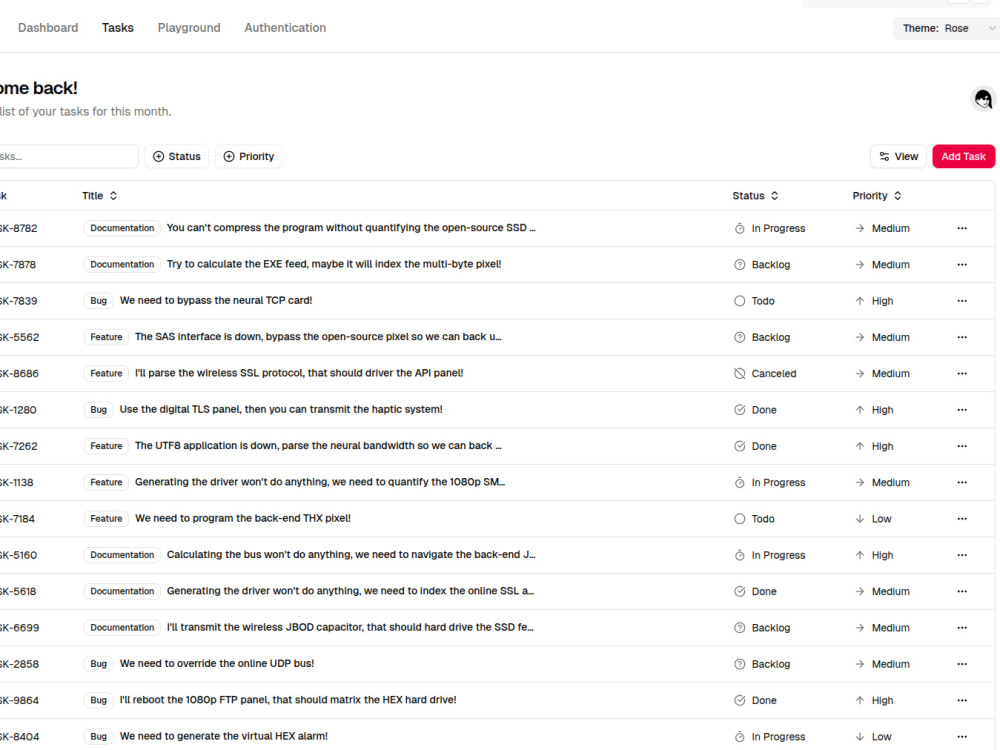Click In Progress timer icon in row 8782

[739, 228]
